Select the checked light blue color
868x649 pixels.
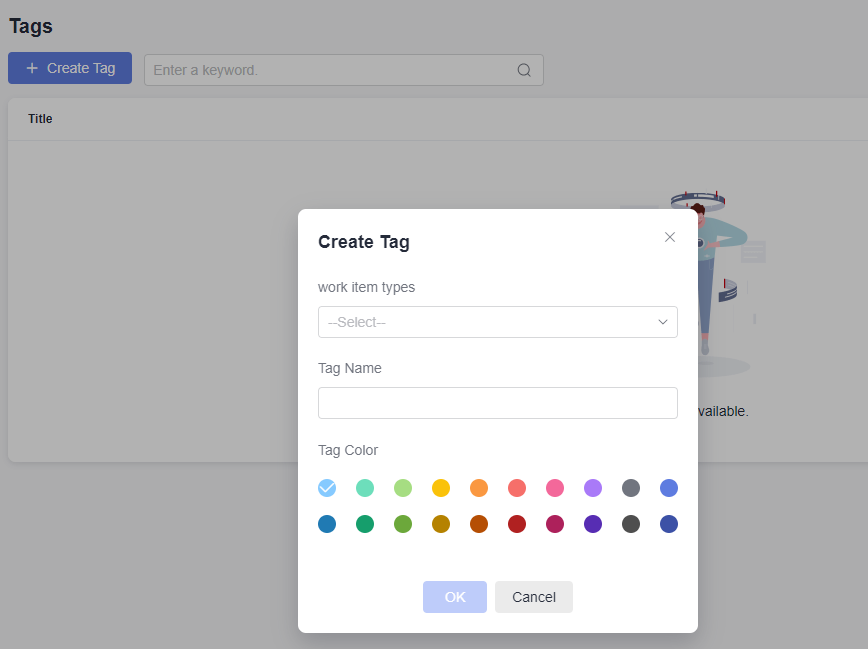click(x=327, y=488)
